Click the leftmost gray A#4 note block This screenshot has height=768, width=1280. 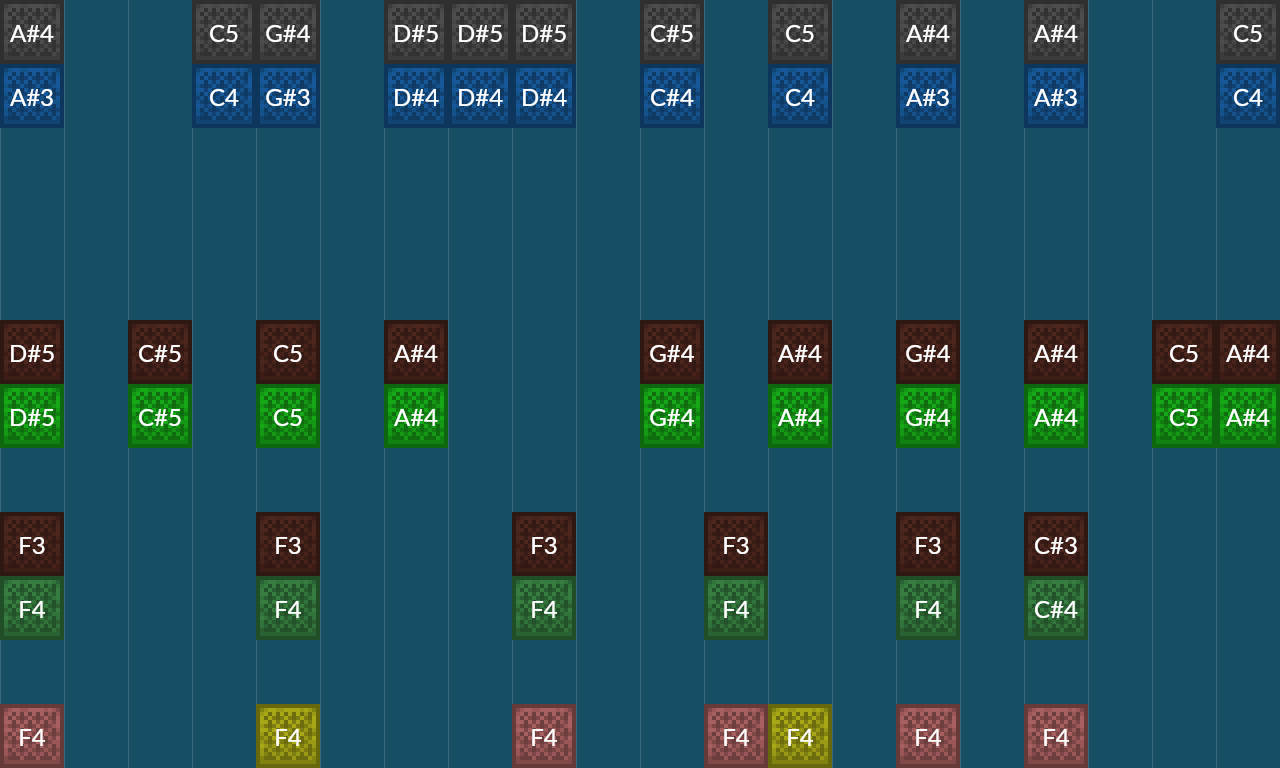(x=32, y=32)
